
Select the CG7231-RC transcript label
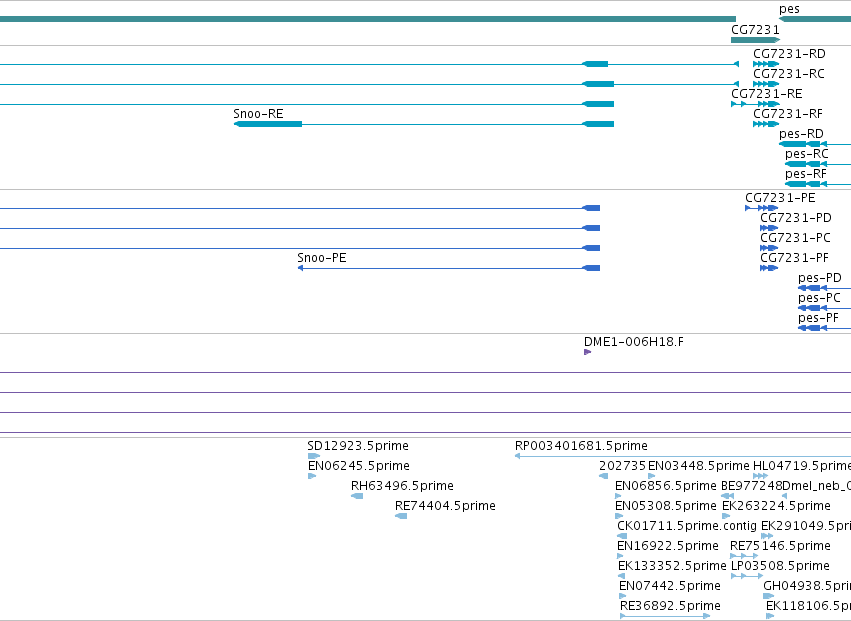tap(789, 74)
